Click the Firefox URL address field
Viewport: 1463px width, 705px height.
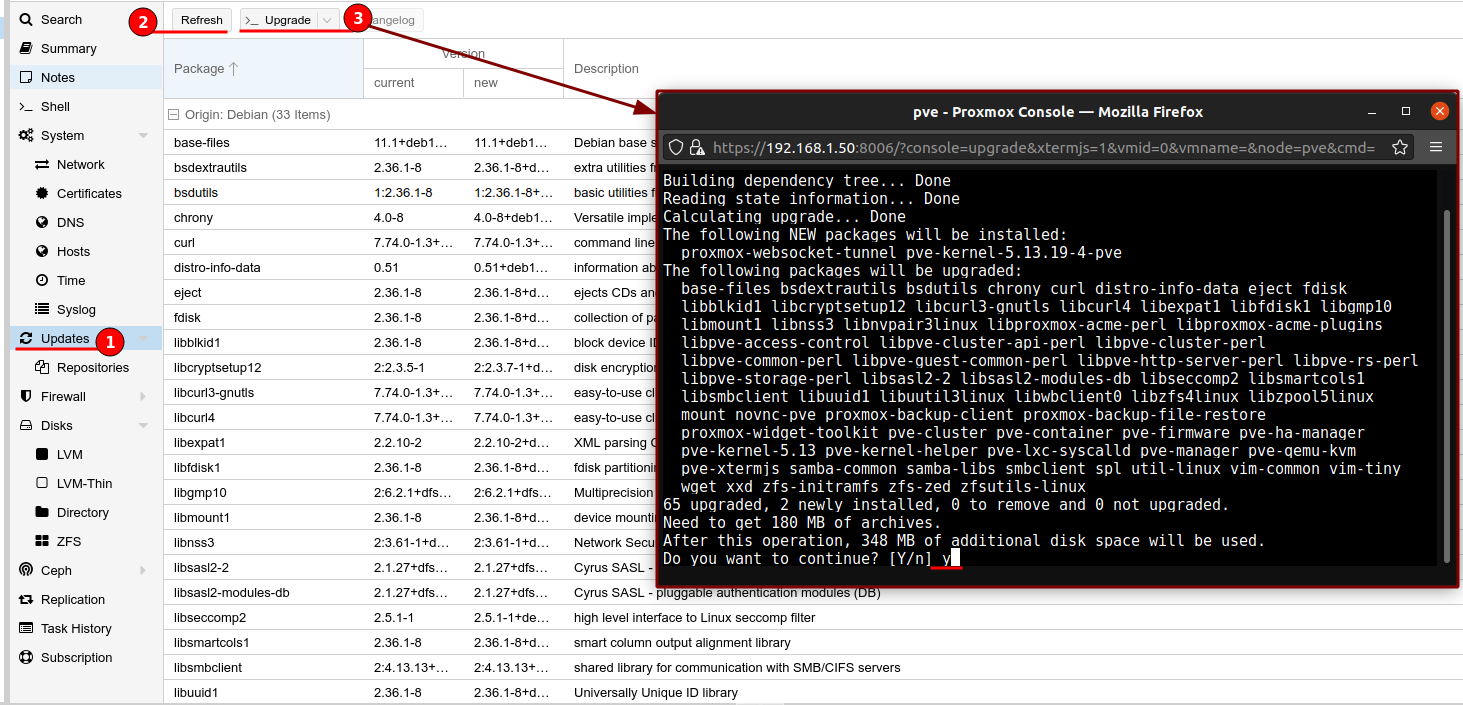coord(1037,148)
